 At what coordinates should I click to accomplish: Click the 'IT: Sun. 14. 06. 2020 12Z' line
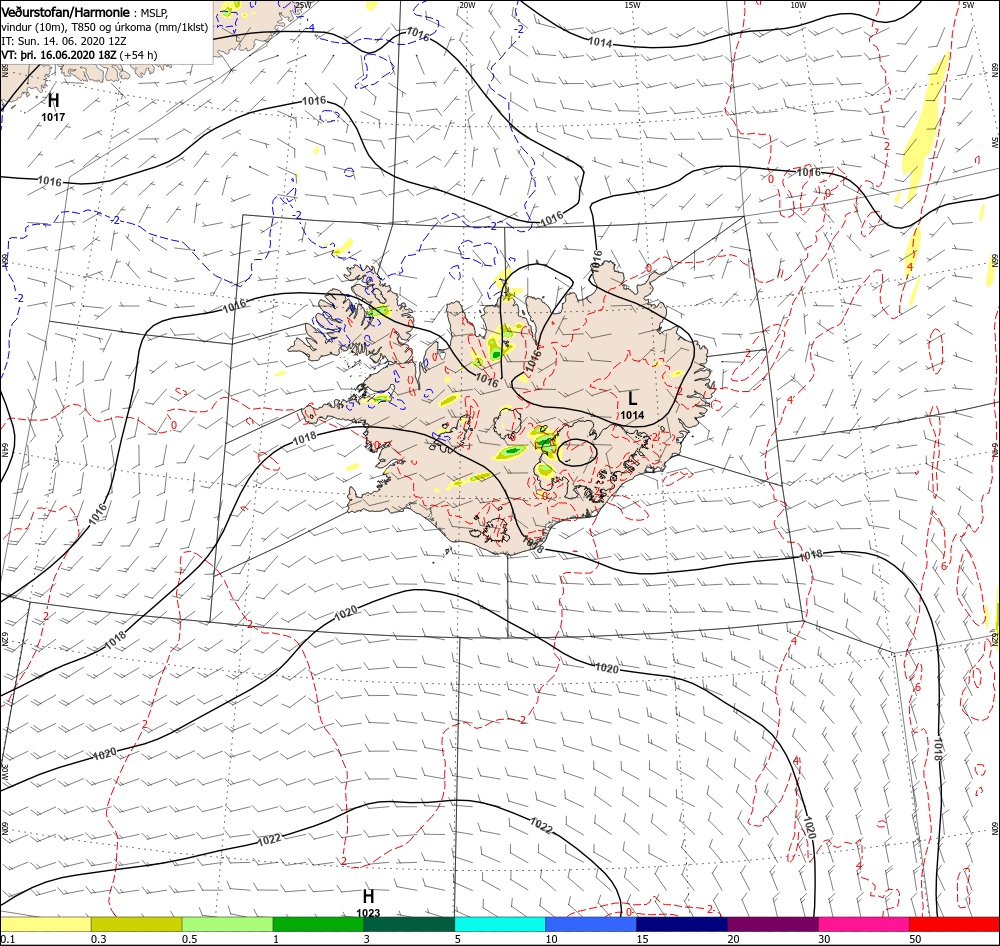click(x=64, y=41)
